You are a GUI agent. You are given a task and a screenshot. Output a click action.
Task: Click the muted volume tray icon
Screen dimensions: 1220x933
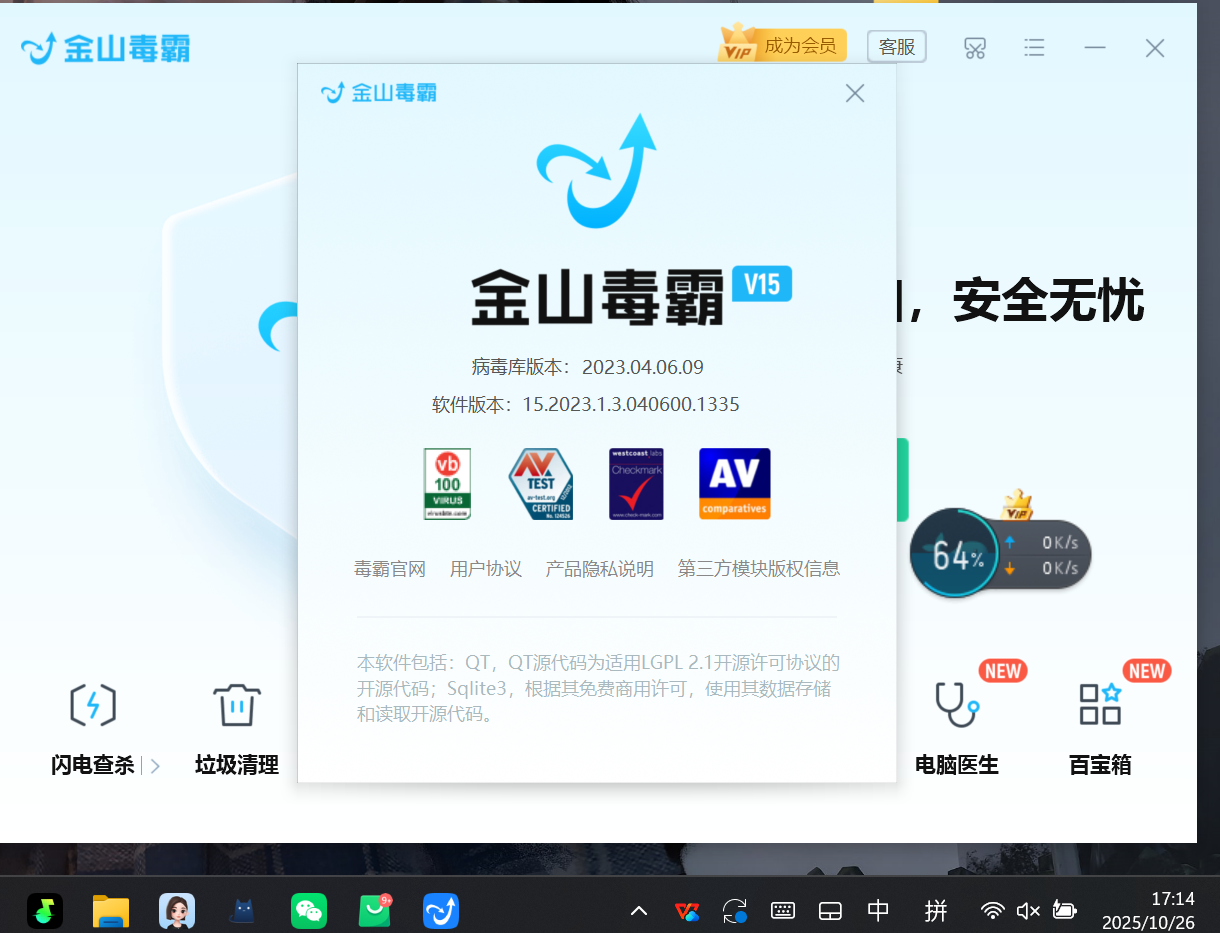click(1028, 911)
